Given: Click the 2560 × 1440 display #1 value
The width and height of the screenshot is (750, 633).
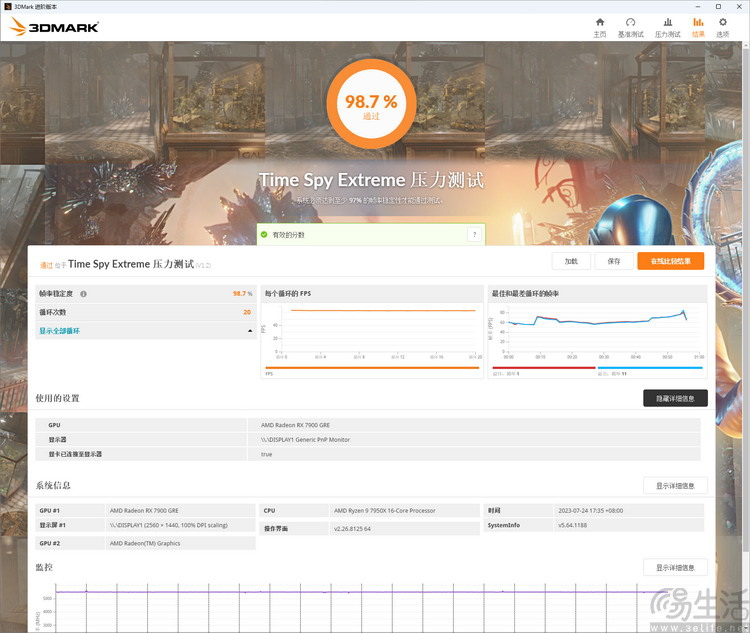Looking at the screenshot, I should [x=168, y=525].
